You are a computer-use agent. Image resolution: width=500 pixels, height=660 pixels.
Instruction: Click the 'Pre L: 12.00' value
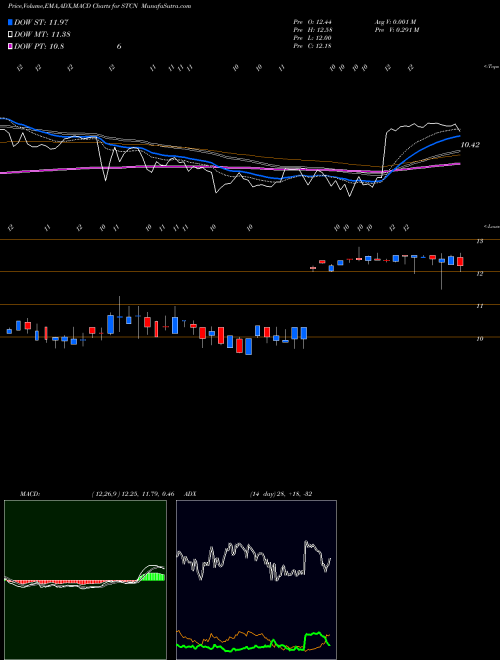(312, 38)
